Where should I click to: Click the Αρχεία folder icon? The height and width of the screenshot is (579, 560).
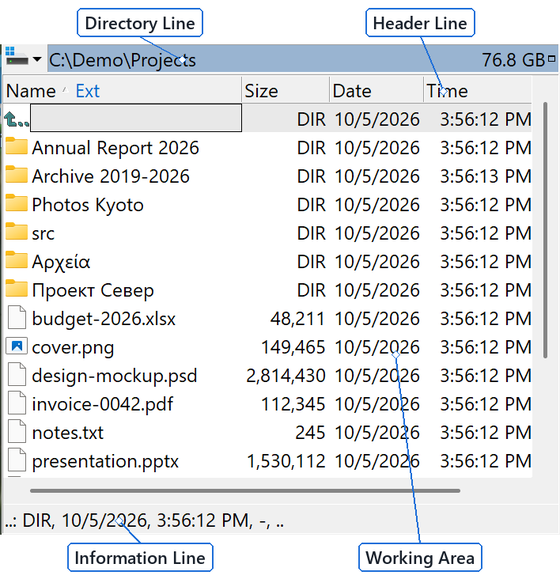pyautogui.click(x=16, y=260)
